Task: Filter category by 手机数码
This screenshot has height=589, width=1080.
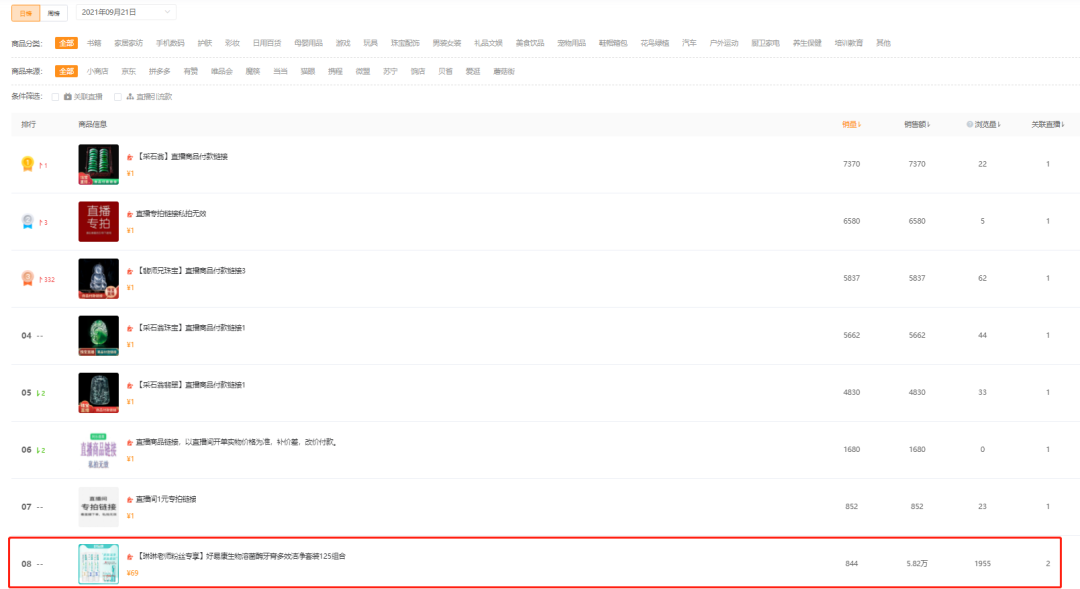Action: [x=170, y=43]
